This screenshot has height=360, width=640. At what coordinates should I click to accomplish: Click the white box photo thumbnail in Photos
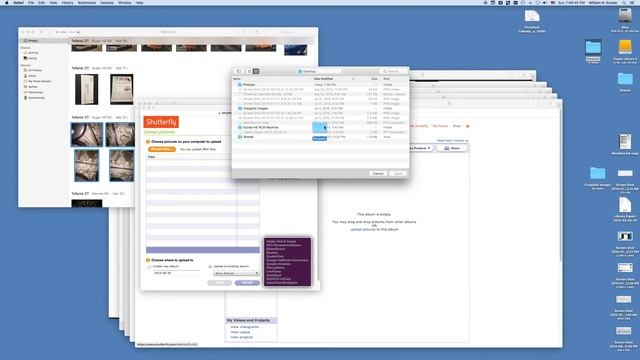pos(87,89)
